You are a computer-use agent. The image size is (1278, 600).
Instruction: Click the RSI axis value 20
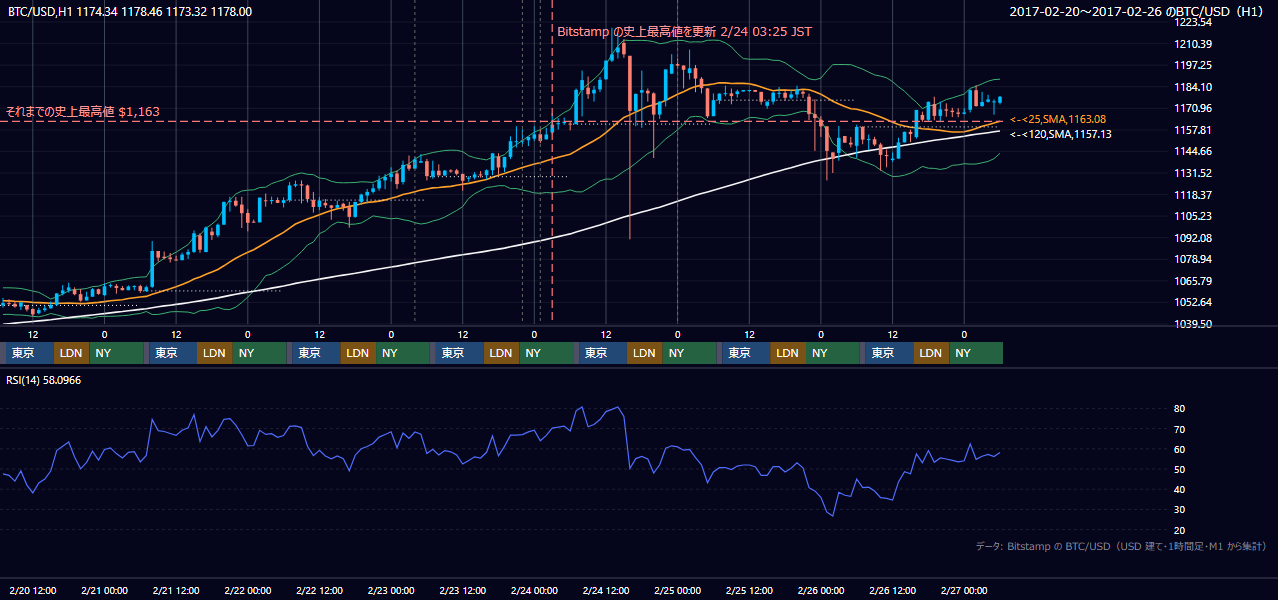coord(1179,530)
